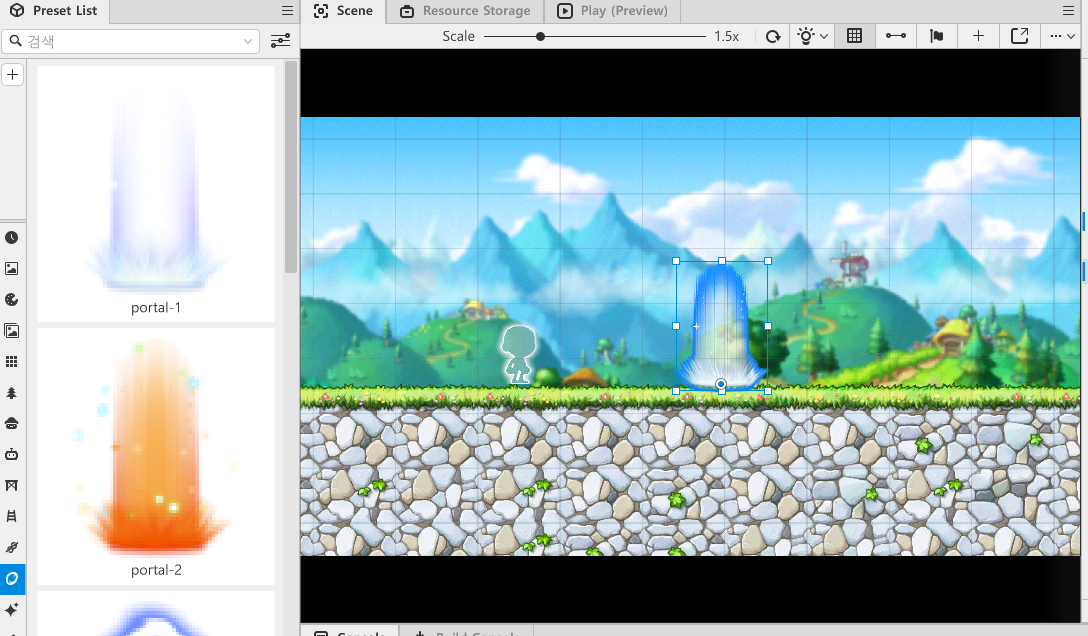
Task: Add a new preset with plus button
Action: click(12, 75)
